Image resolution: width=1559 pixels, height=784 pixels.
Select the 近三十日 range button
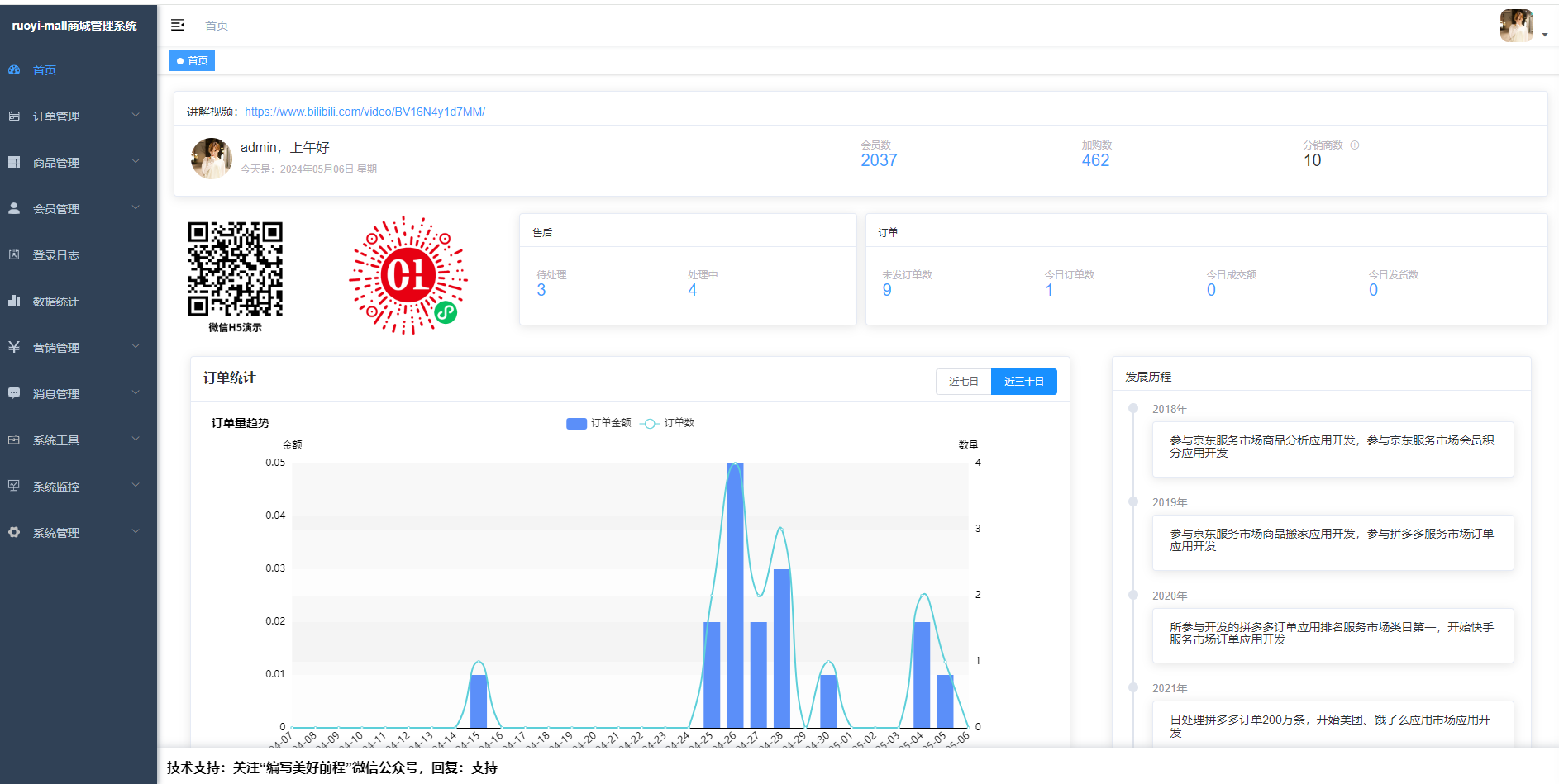[x=1023, y=382]
